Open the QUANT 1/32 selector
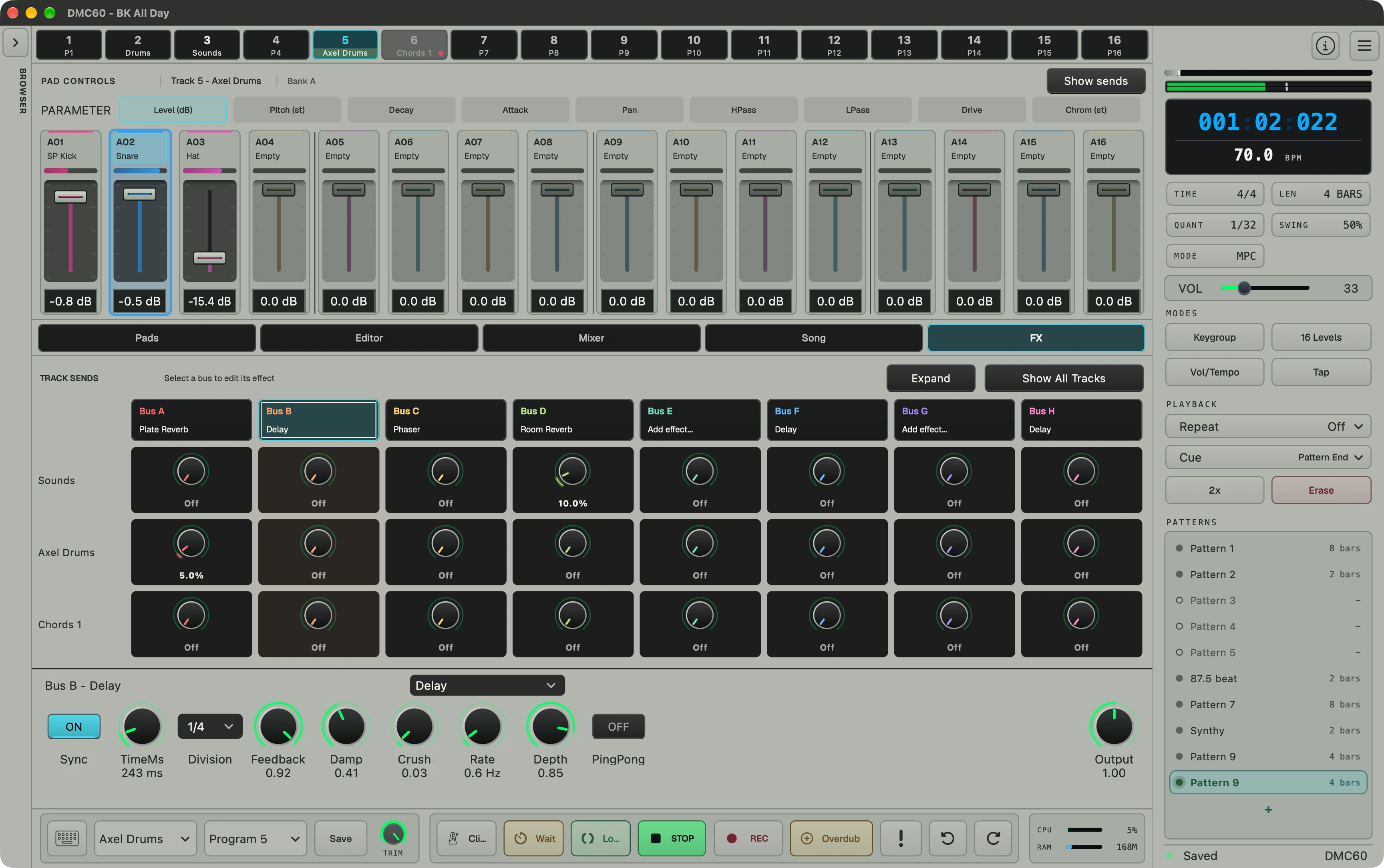 [1215, 225]
